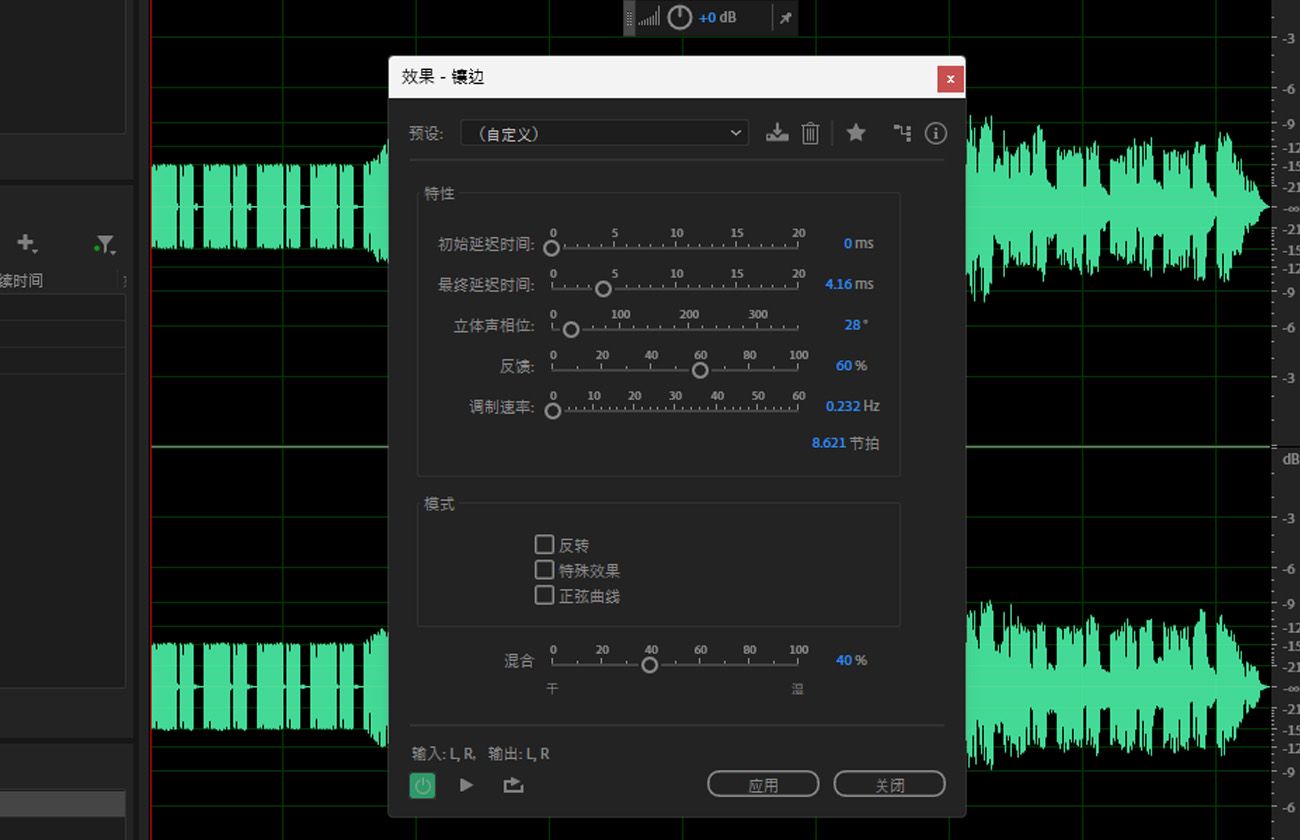Delete the selected preset with trash icon
The width and height of the screenshot is (1300, 840).
810,133
